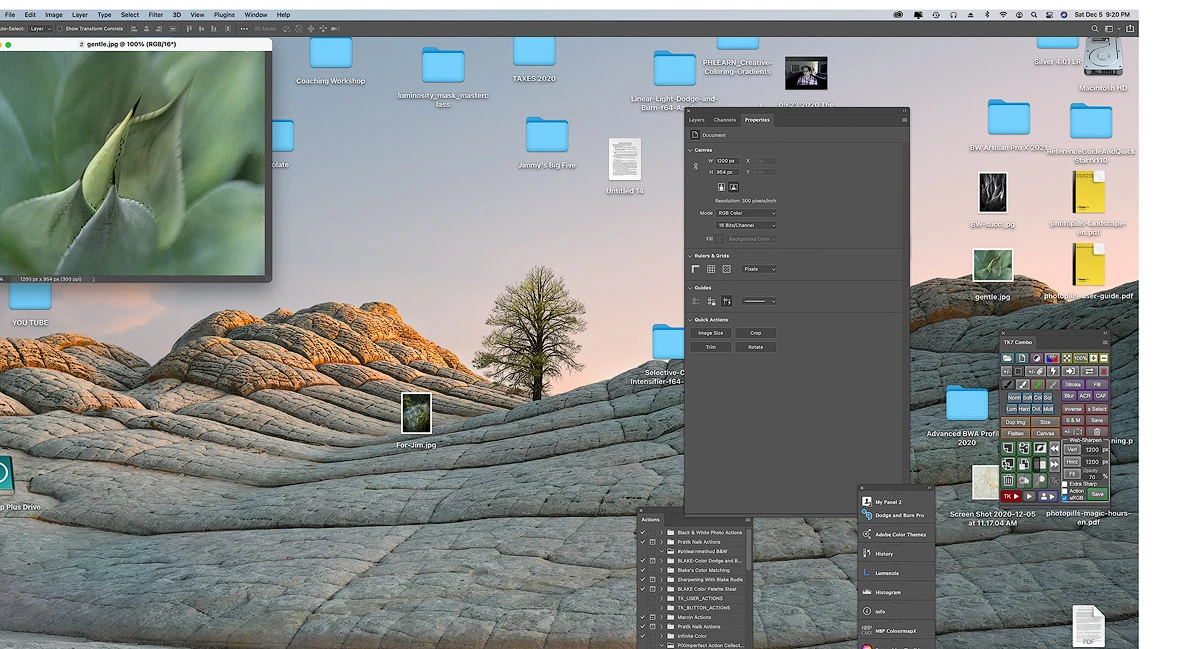Click the green Save button in Web-Sharpen
1200x649 pixels.
(x=1097, y=494)
